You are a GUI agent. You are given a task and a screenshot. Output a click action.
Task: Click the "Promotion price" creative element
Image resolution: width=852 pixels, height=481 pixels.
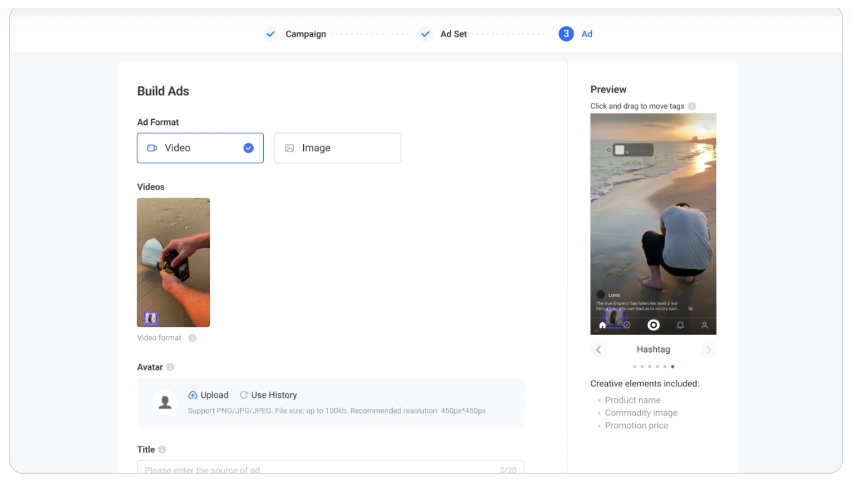click(x=636, y=426)
